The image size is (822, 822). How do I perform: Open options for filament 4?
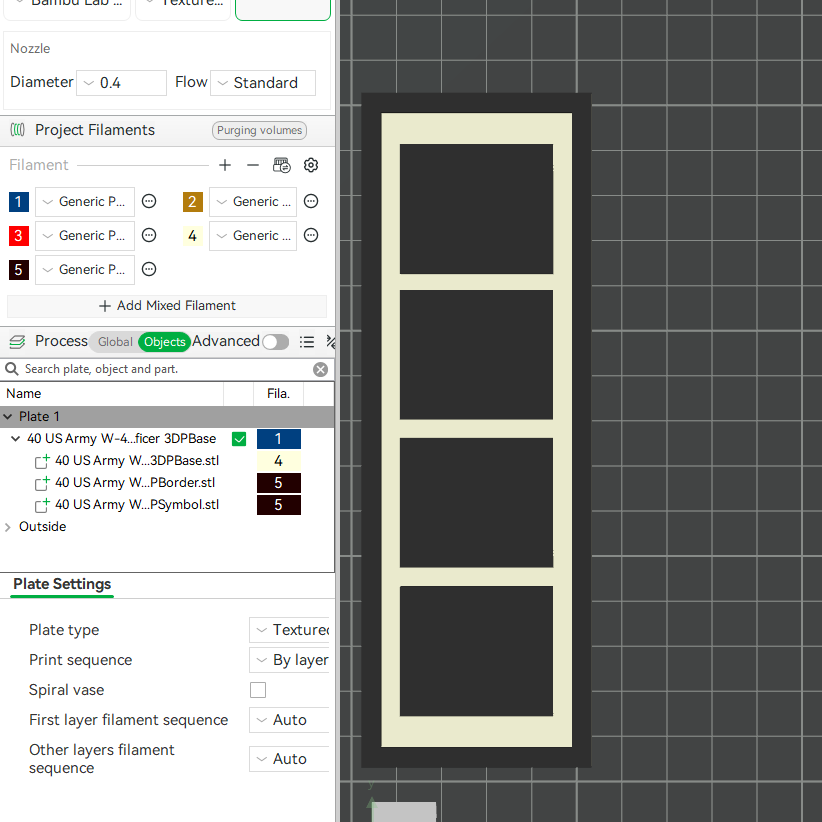311,235
